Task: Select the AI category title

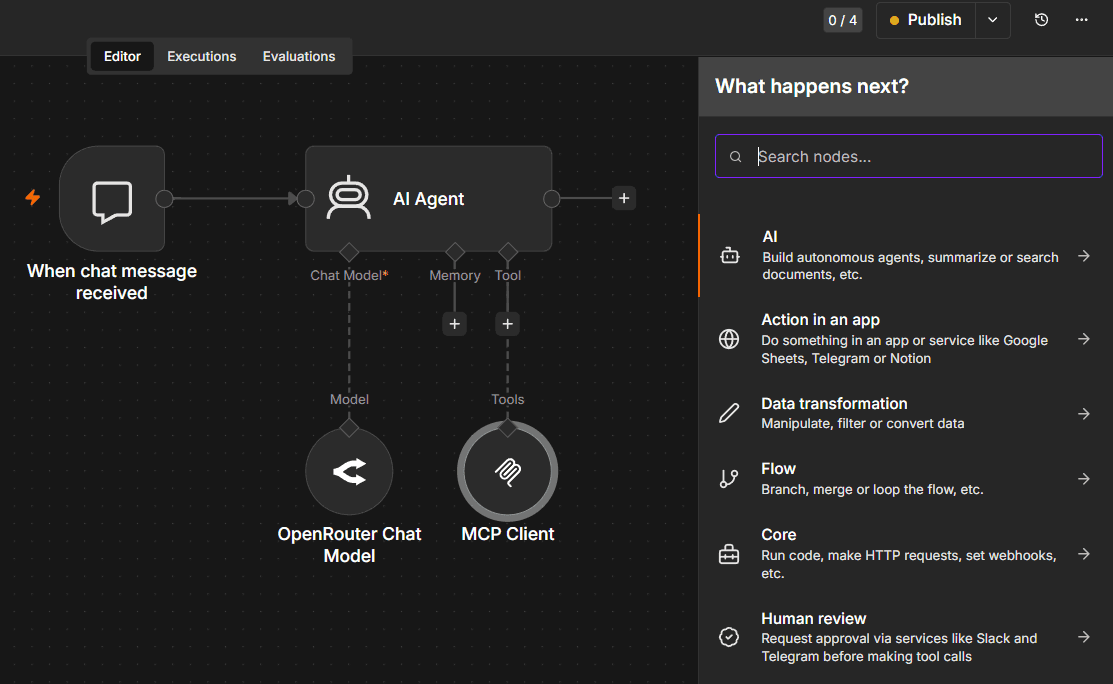Action: coord(769,237)
